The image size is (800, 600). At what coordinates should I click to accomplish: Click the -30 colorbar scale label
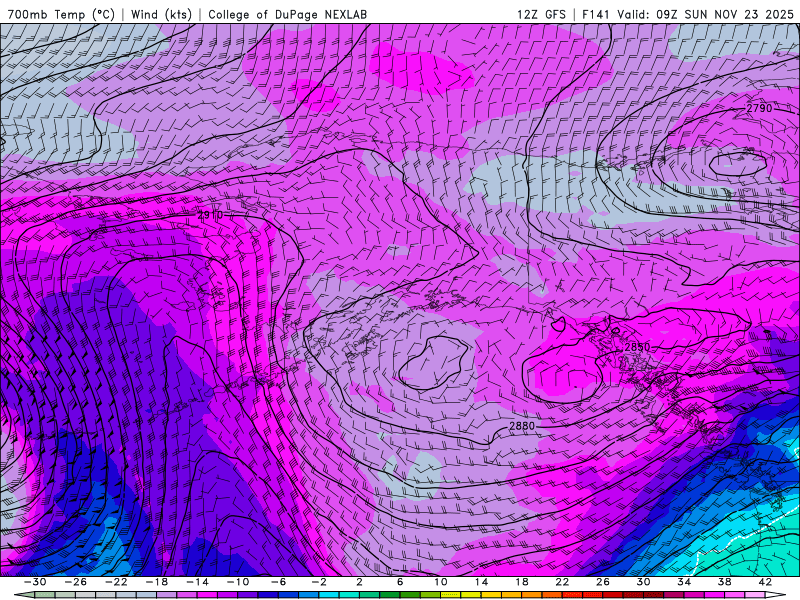[35, 582]
